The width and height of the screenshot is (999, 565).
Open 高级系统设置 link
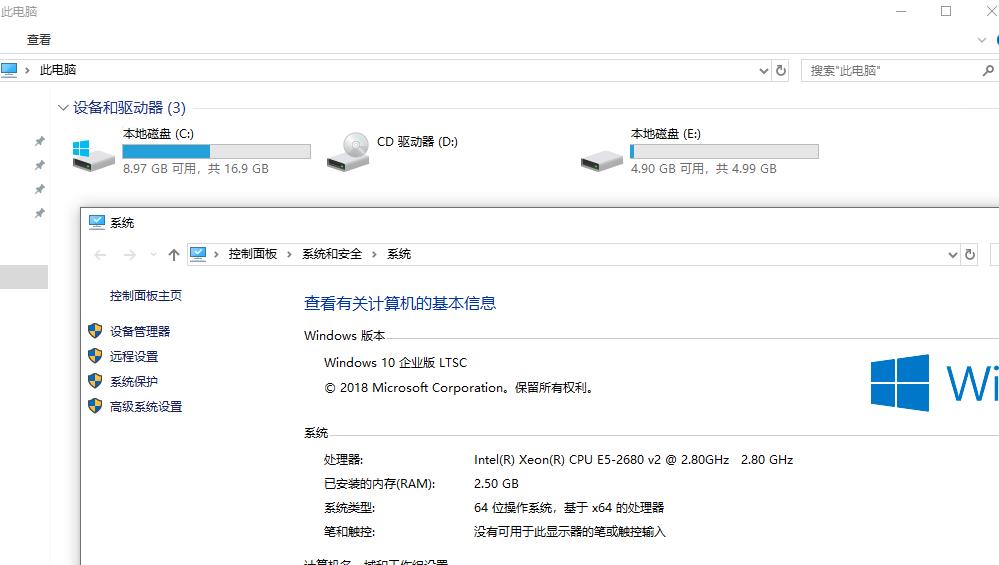click(x=146, y=406)
